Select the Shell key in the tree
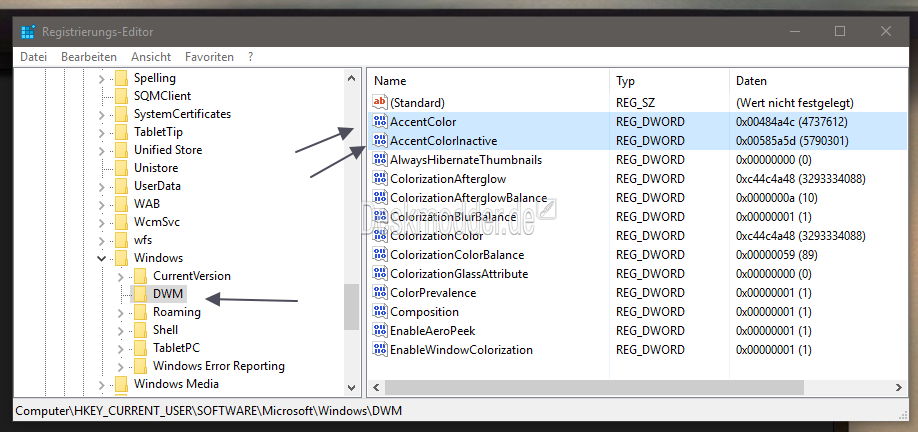Viewport: 918px width, 432px height. tap(165, 330)
